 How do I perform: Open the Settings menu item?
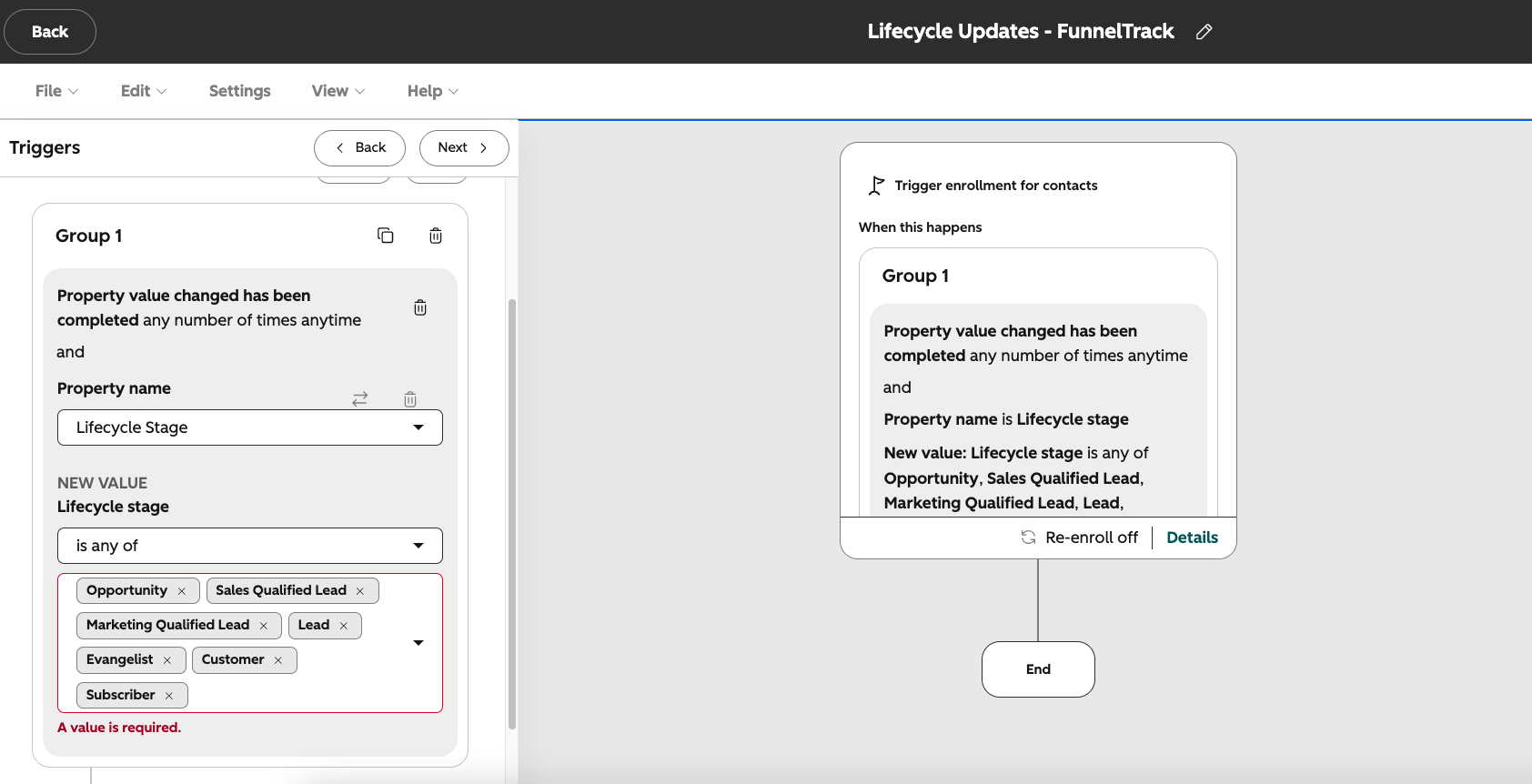point(240,91)
